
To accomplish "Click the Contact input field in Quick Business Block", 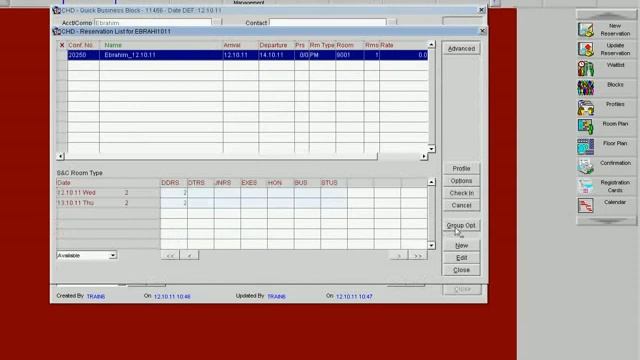I will (327, 22).
